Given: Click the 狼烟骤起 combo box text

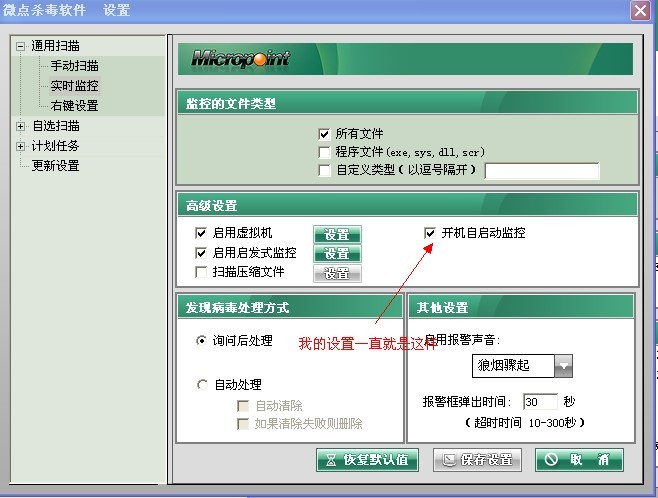Looking at the screenshot, I should (x=504, y=365).
